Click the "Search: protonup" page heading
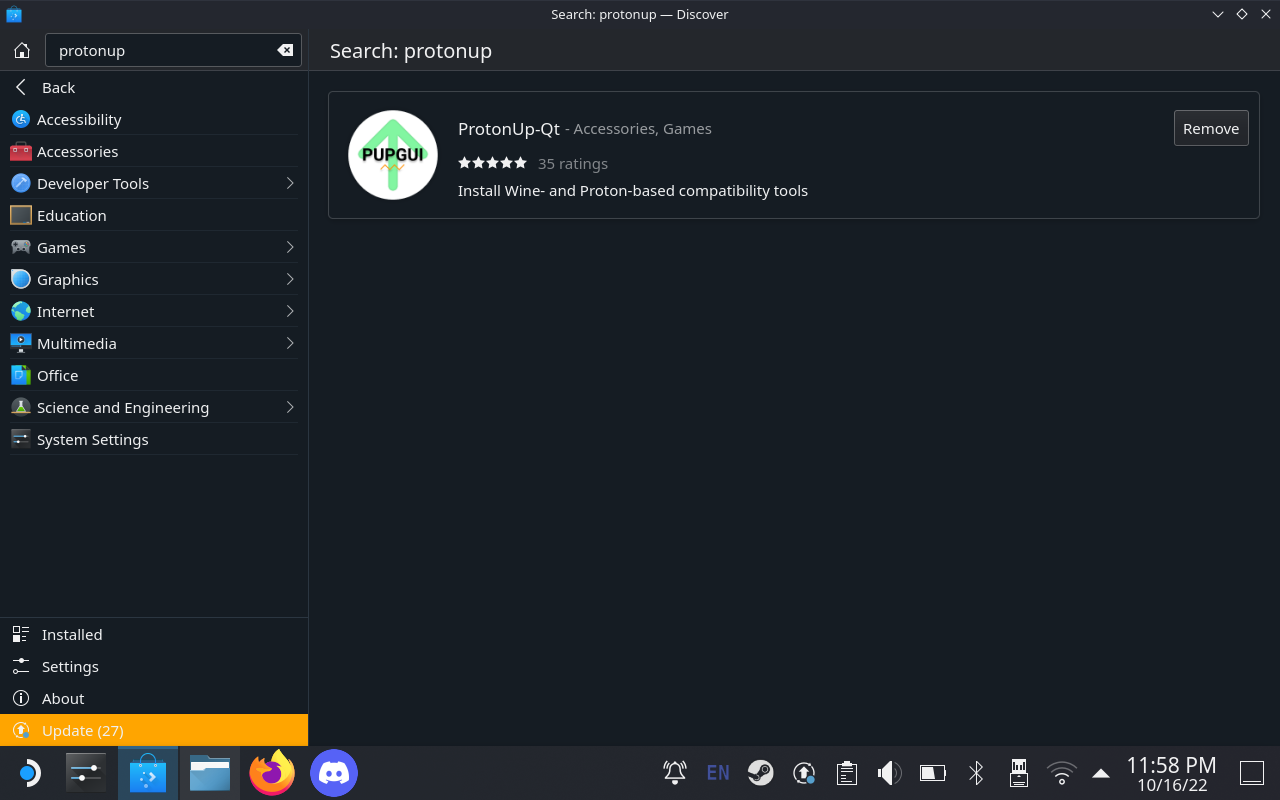 pos(411,50)
